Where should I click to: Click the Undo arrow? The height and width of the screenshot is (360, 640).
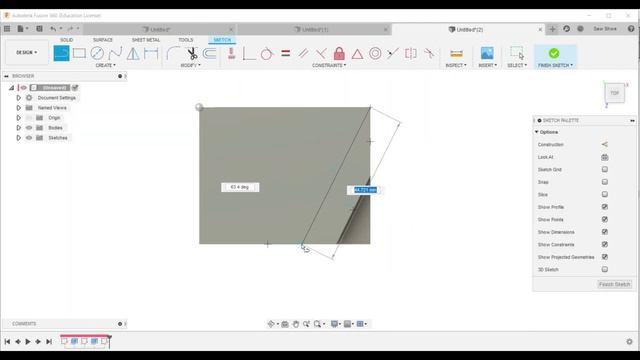[x=53, y=29]
